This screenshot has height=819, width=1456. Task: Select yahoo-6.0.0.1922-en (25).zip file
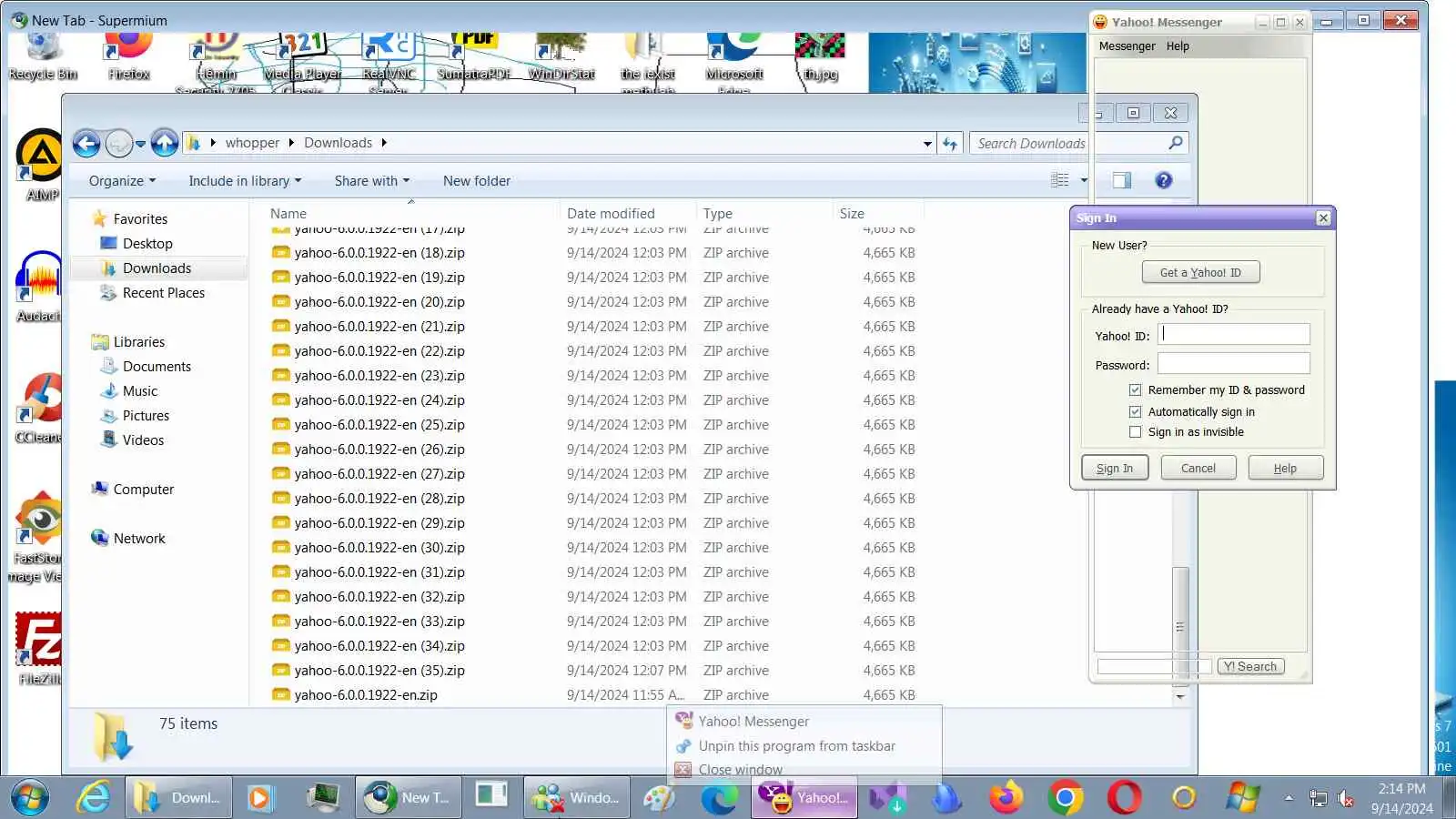(379, 424)
